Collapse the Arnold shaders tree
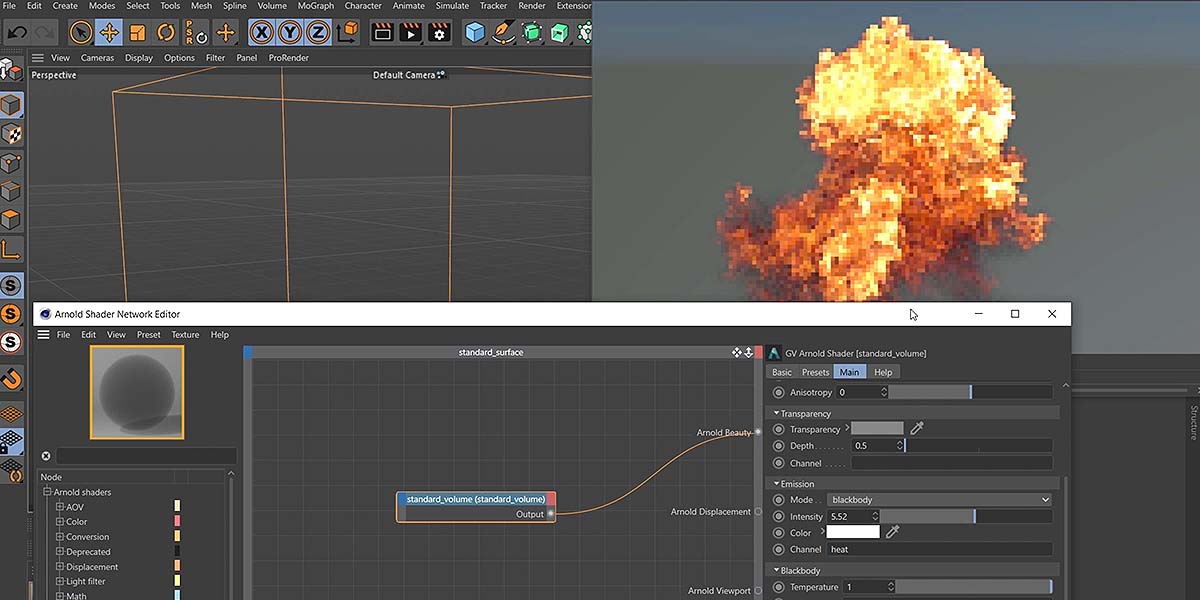 (x=46, y=492)
